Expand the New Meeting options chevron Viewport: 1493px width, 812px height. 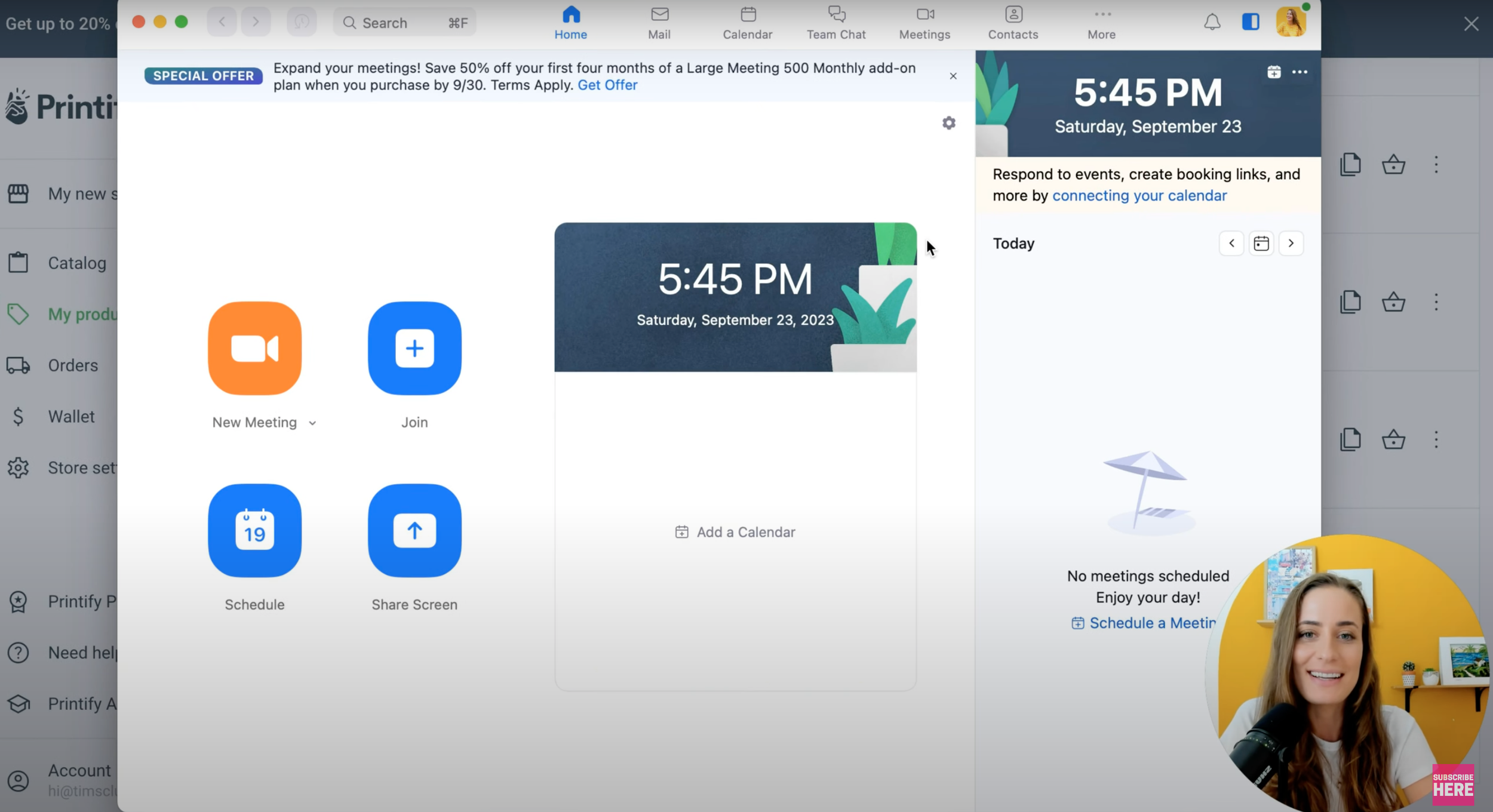pyautogui.click(x=312, y=423)
